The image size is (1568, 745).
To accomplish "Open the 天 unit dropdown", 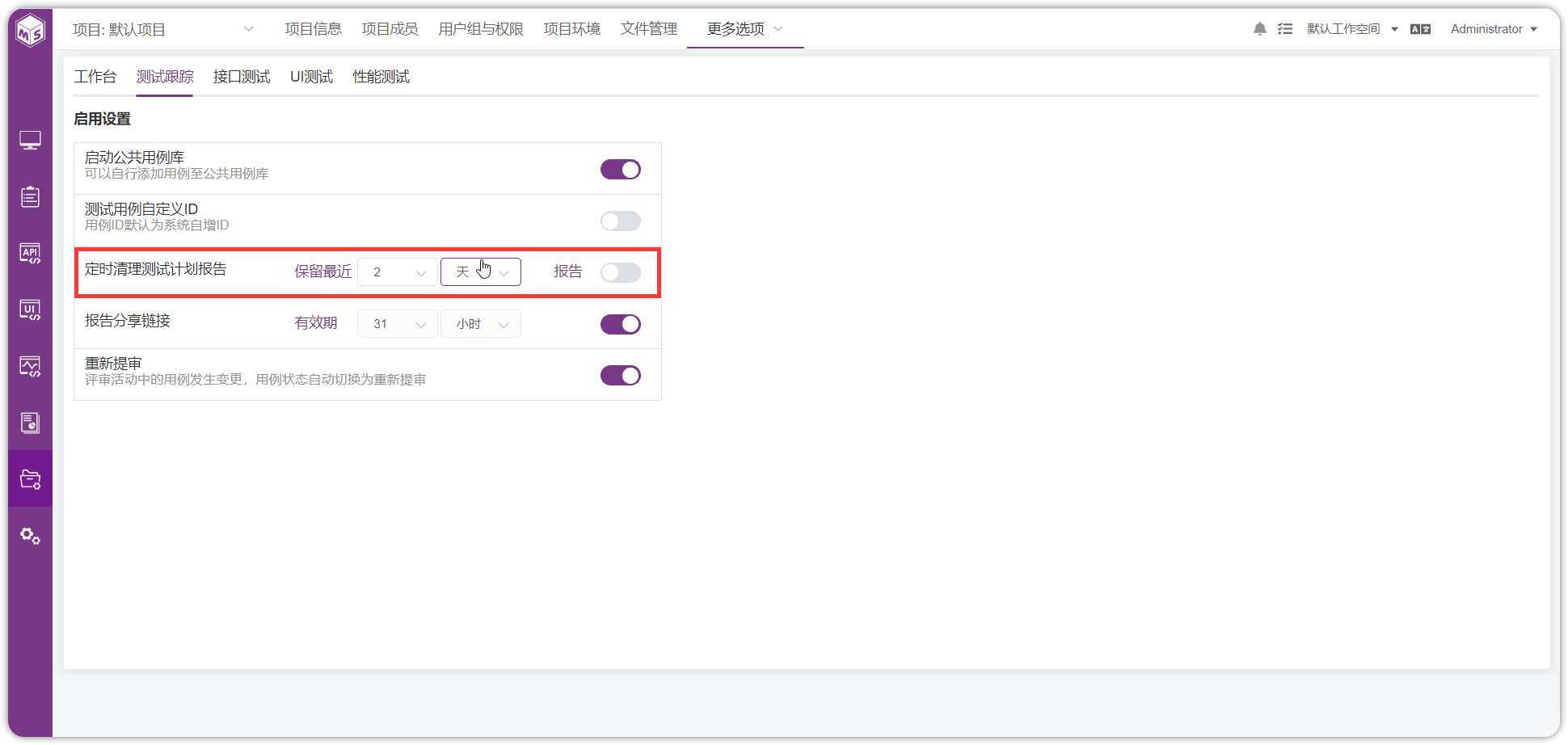I will click(x=481, y=272).
